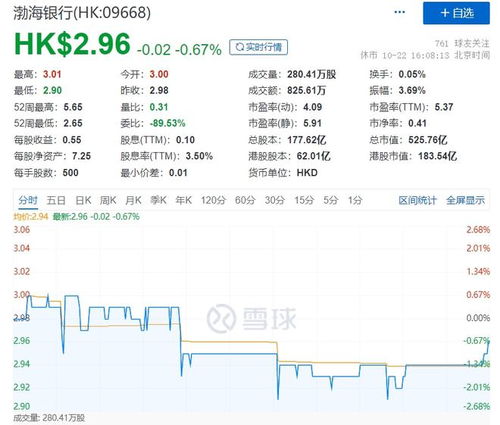Click the 成交额 value 825.61万

(x=306, y=90)
